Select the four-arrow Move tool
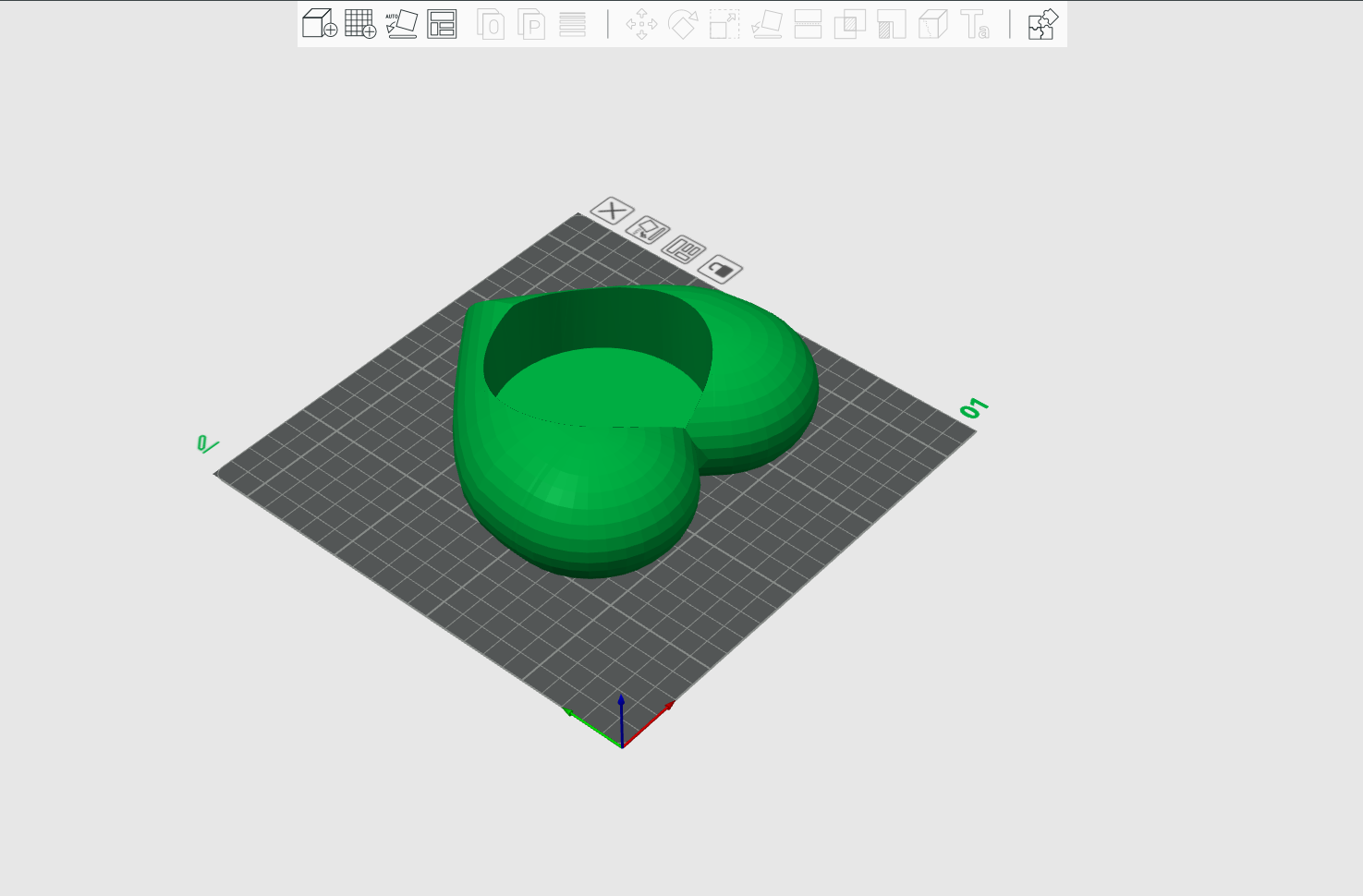The height and width of the screenshot is (896, 1363). (x=641, y=24)
